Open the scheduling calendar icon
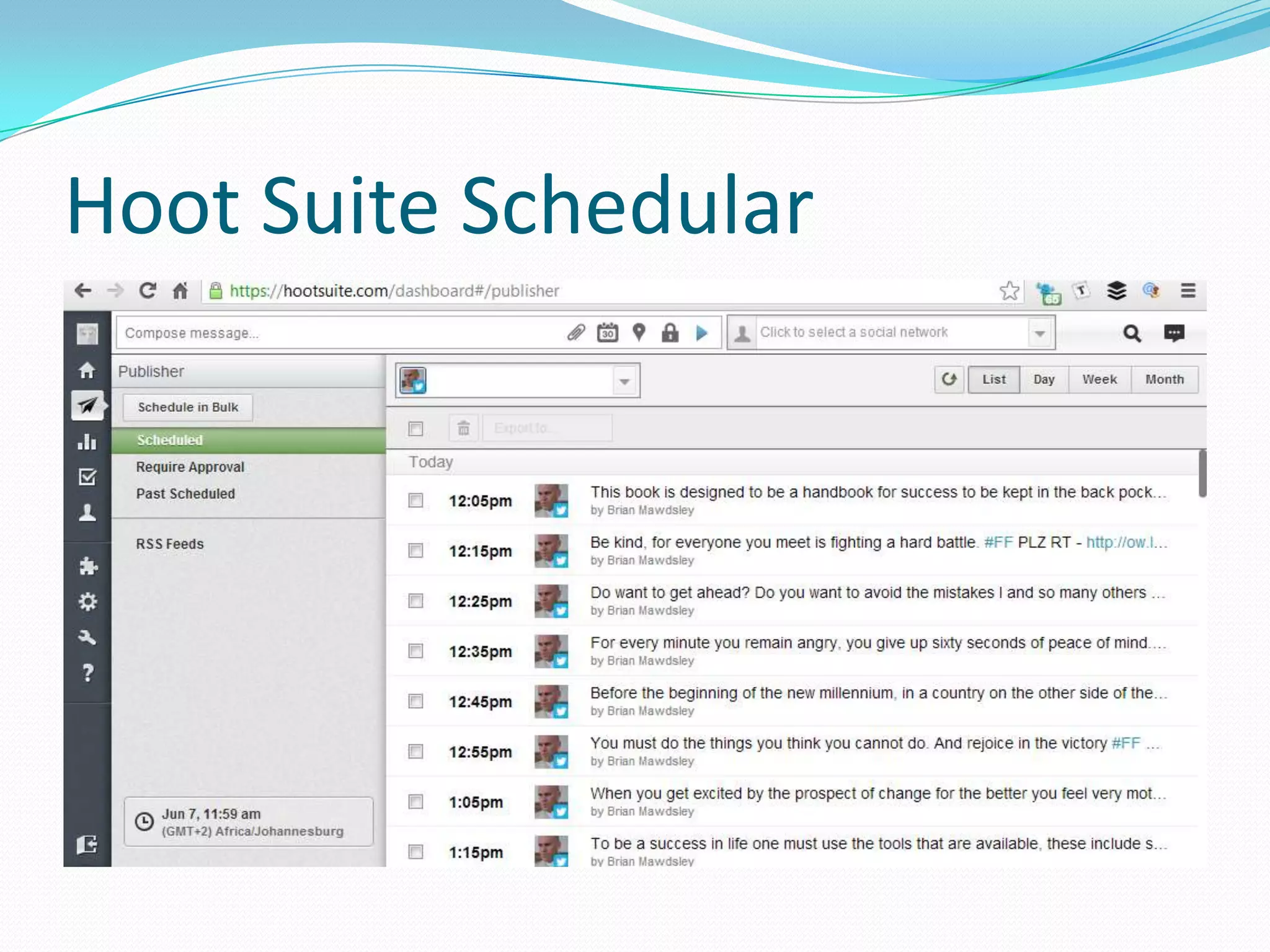The image size is (1270, 952). tap(608, 333)
